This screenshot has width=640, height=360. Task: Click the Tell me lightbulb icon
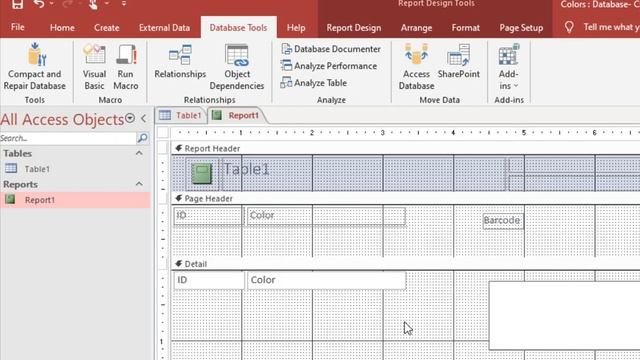coord(569,27)
